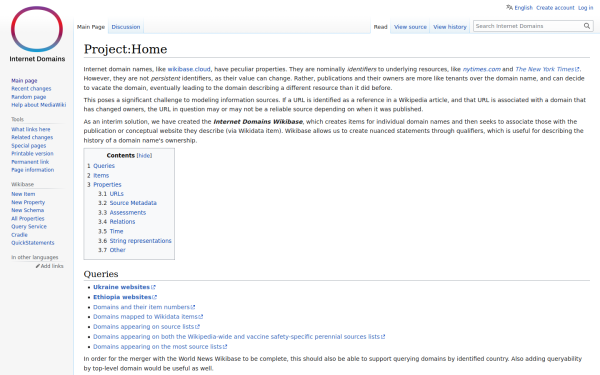Screen dimensions: 600x375
Task: Open QuickStatements link
Action: (x=33, y=243)
